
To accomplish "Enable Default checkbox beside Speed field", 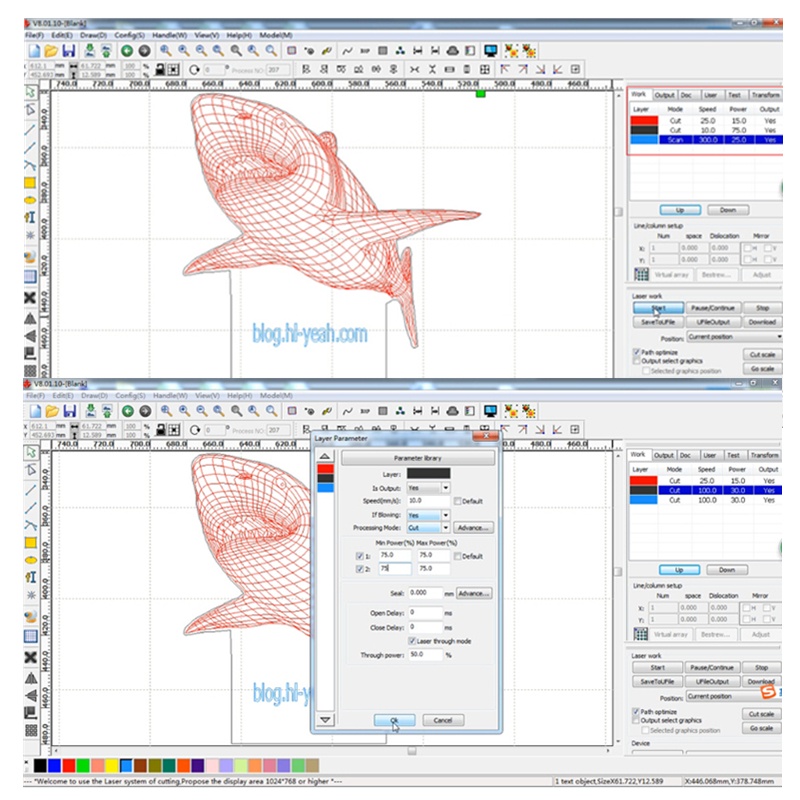I will [458, 500].
